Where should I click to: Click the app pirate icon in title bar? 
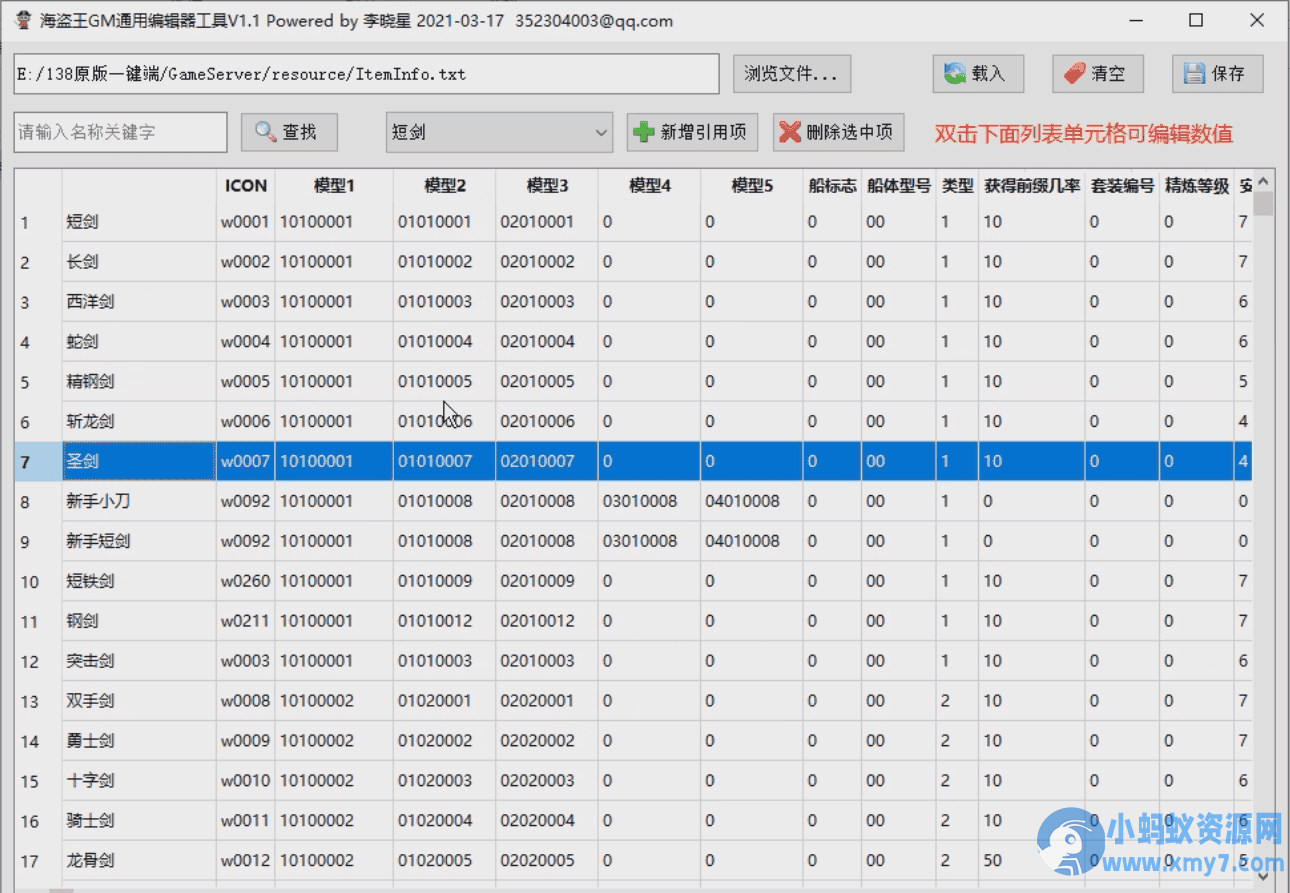tap(23, 20)
